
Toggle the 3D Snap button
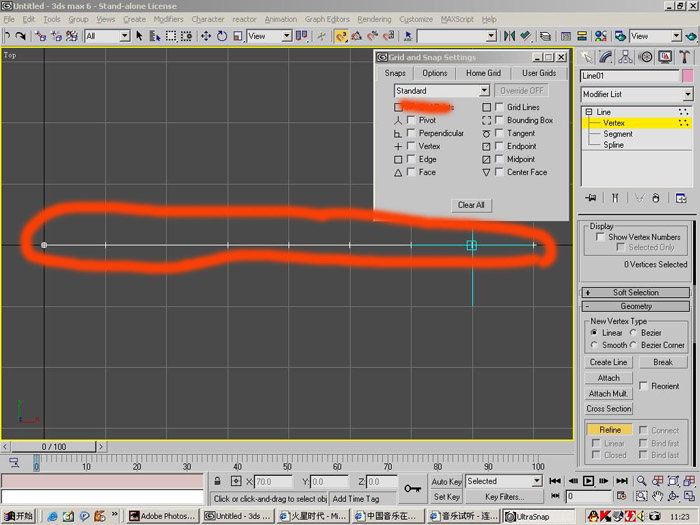(341, 36)
